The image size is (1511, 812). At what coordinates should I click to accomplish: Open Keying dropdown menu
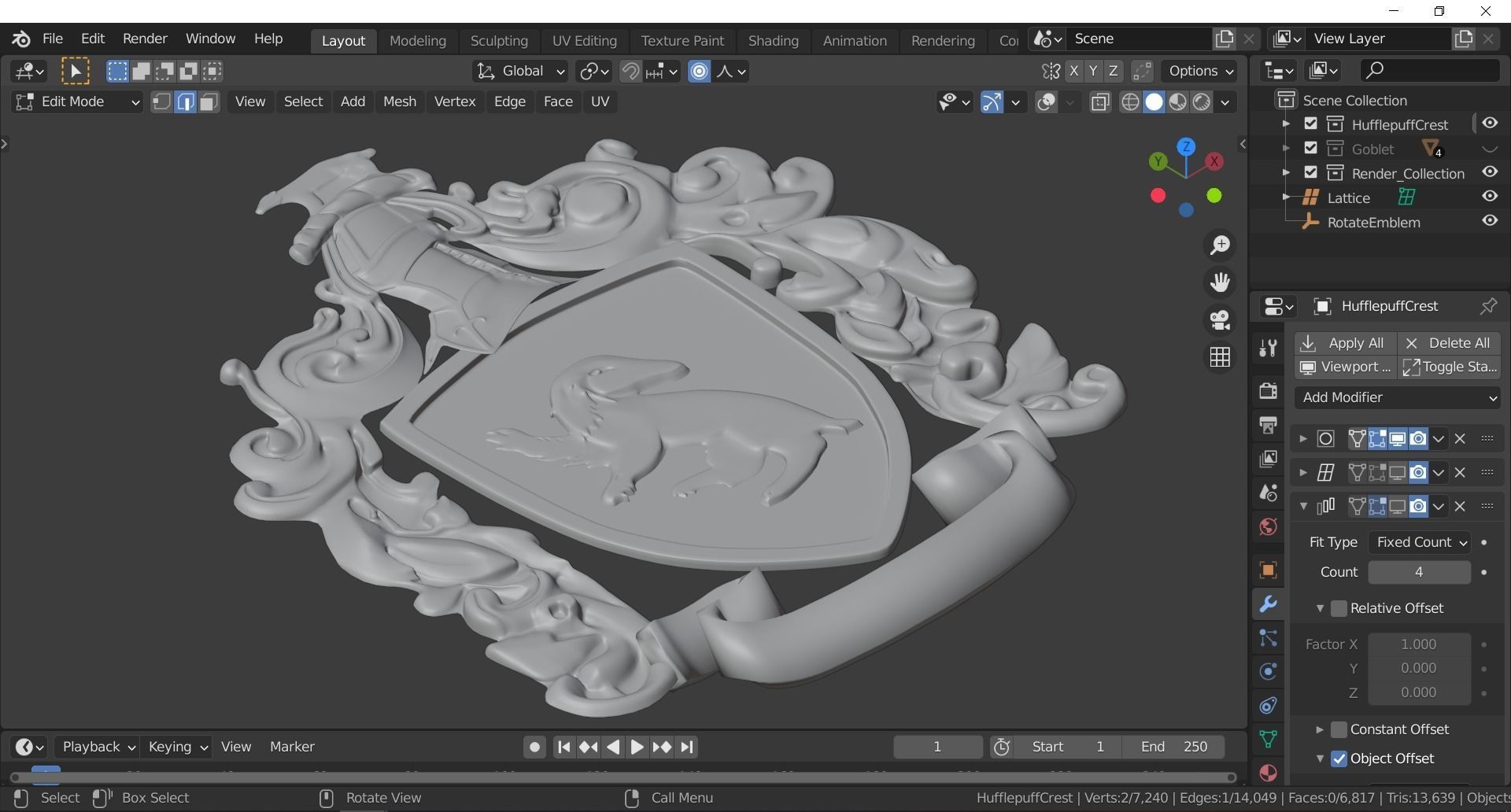tap(178, 747)
